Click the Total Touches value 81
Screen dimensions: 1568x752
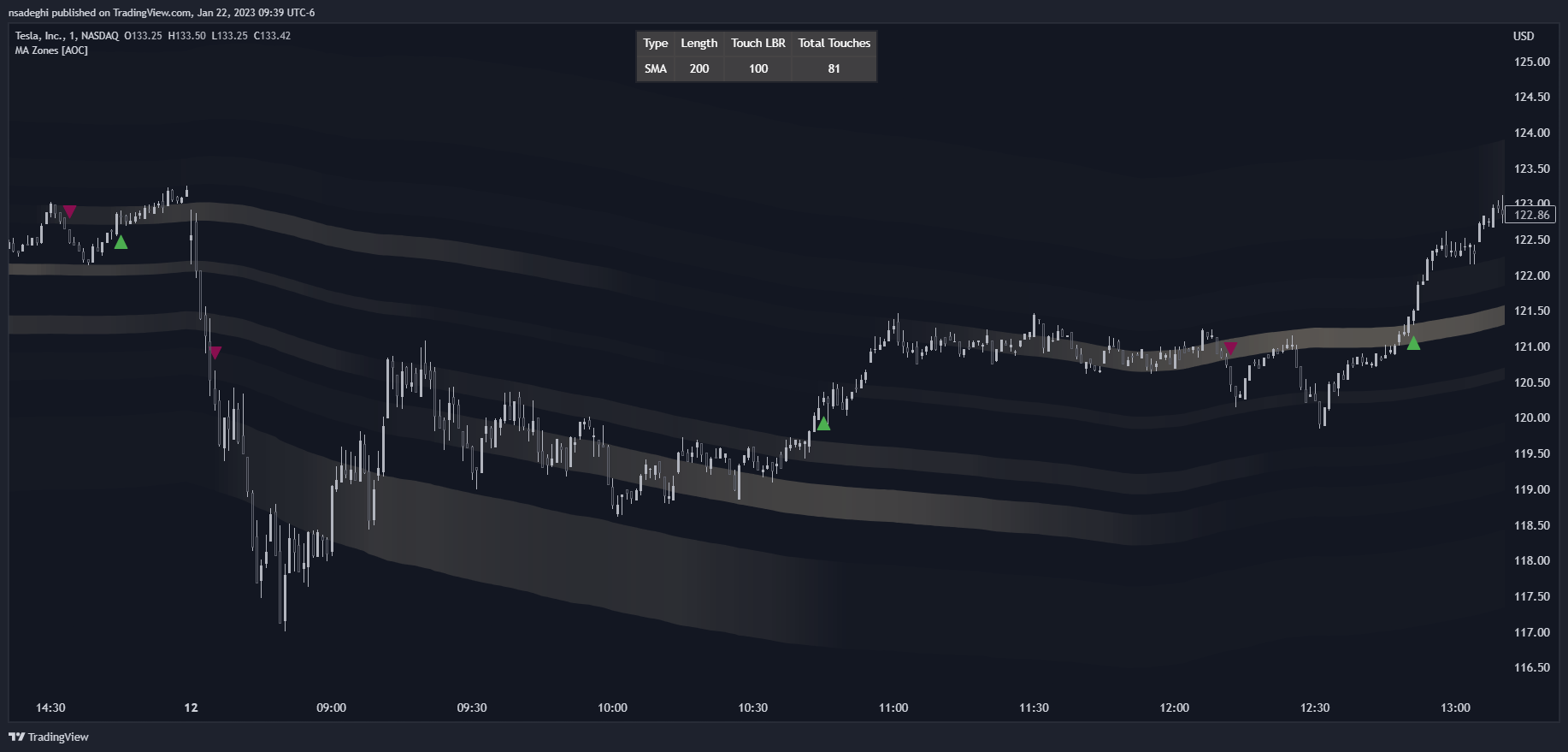tap(834, 68)
